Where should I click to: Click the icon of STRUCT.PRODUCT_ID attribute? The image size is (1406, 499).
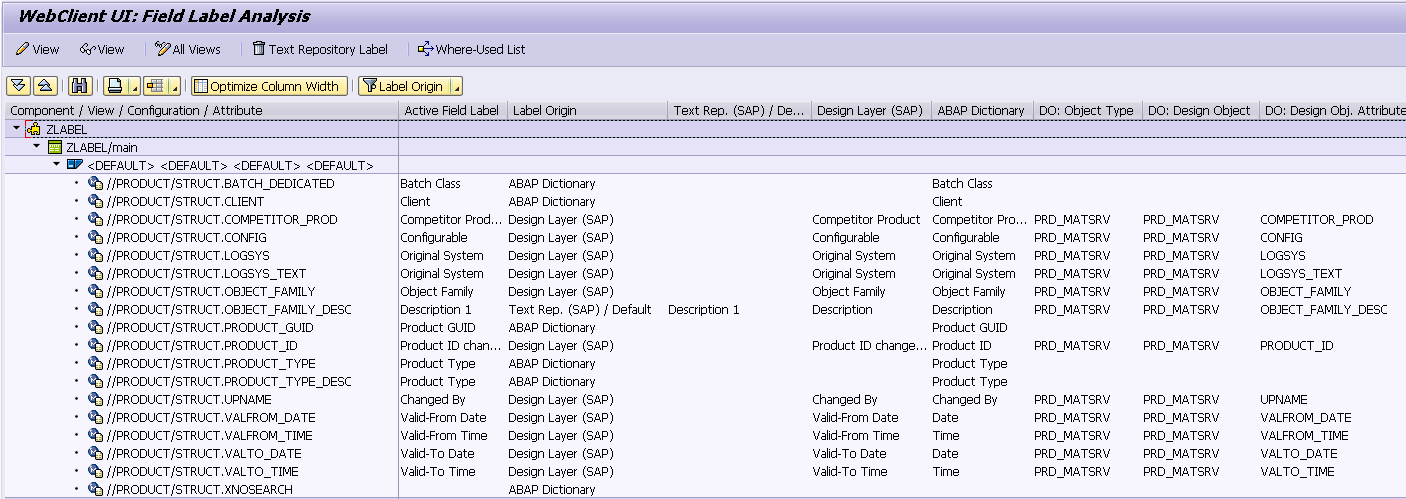pos(96,345)
